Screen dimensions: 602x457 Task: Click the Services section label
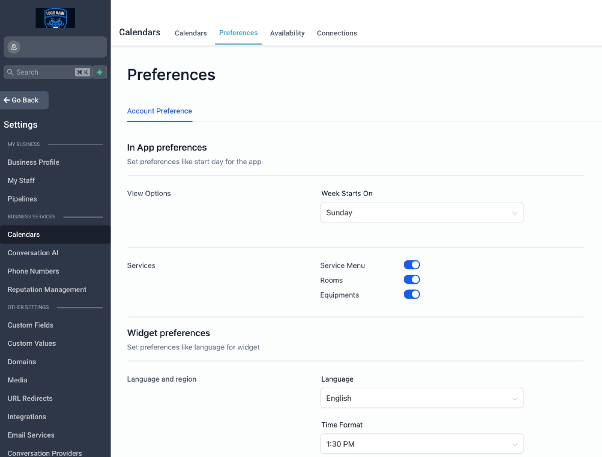point(141,265)
